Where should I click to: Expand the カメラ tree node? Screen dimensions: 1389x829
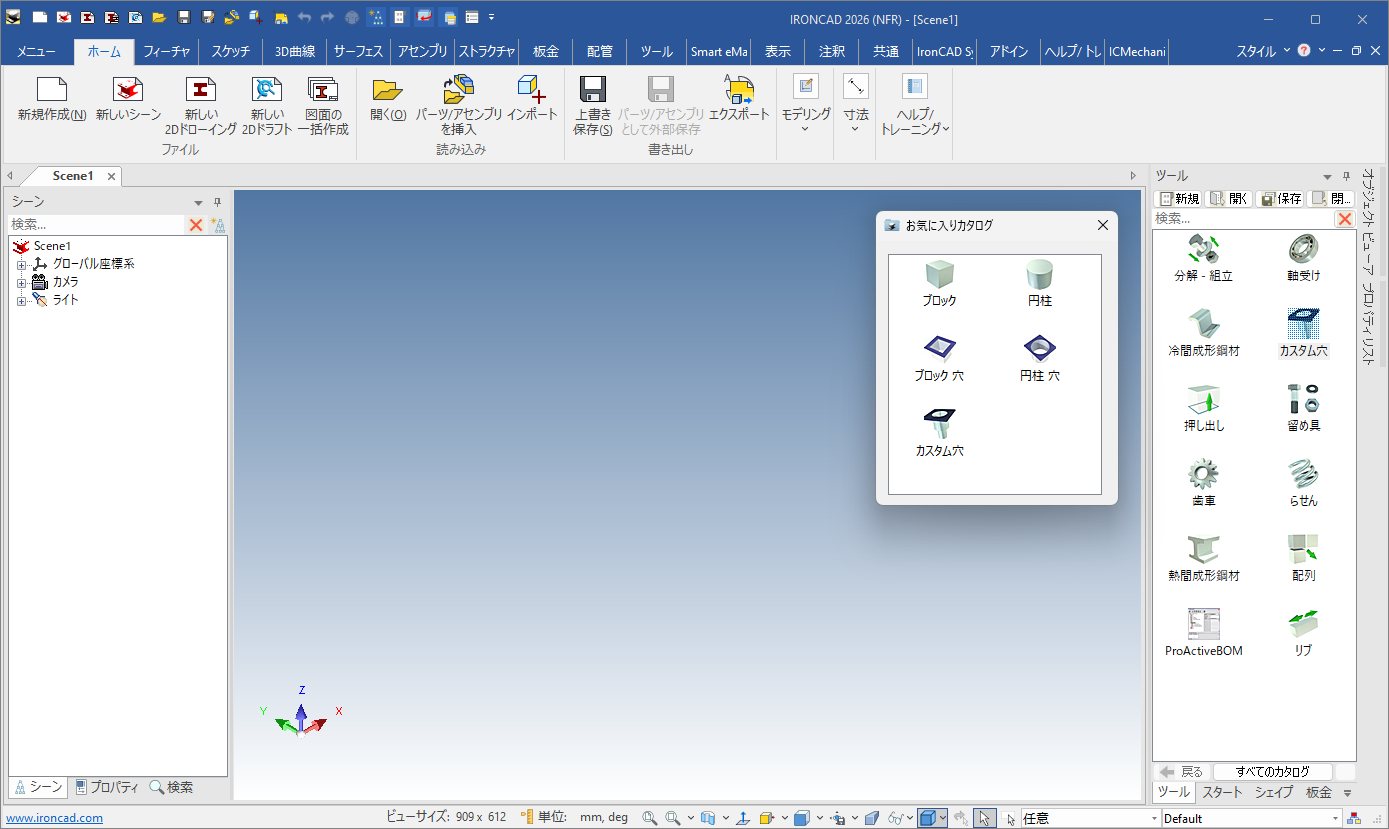pos(21,283)
